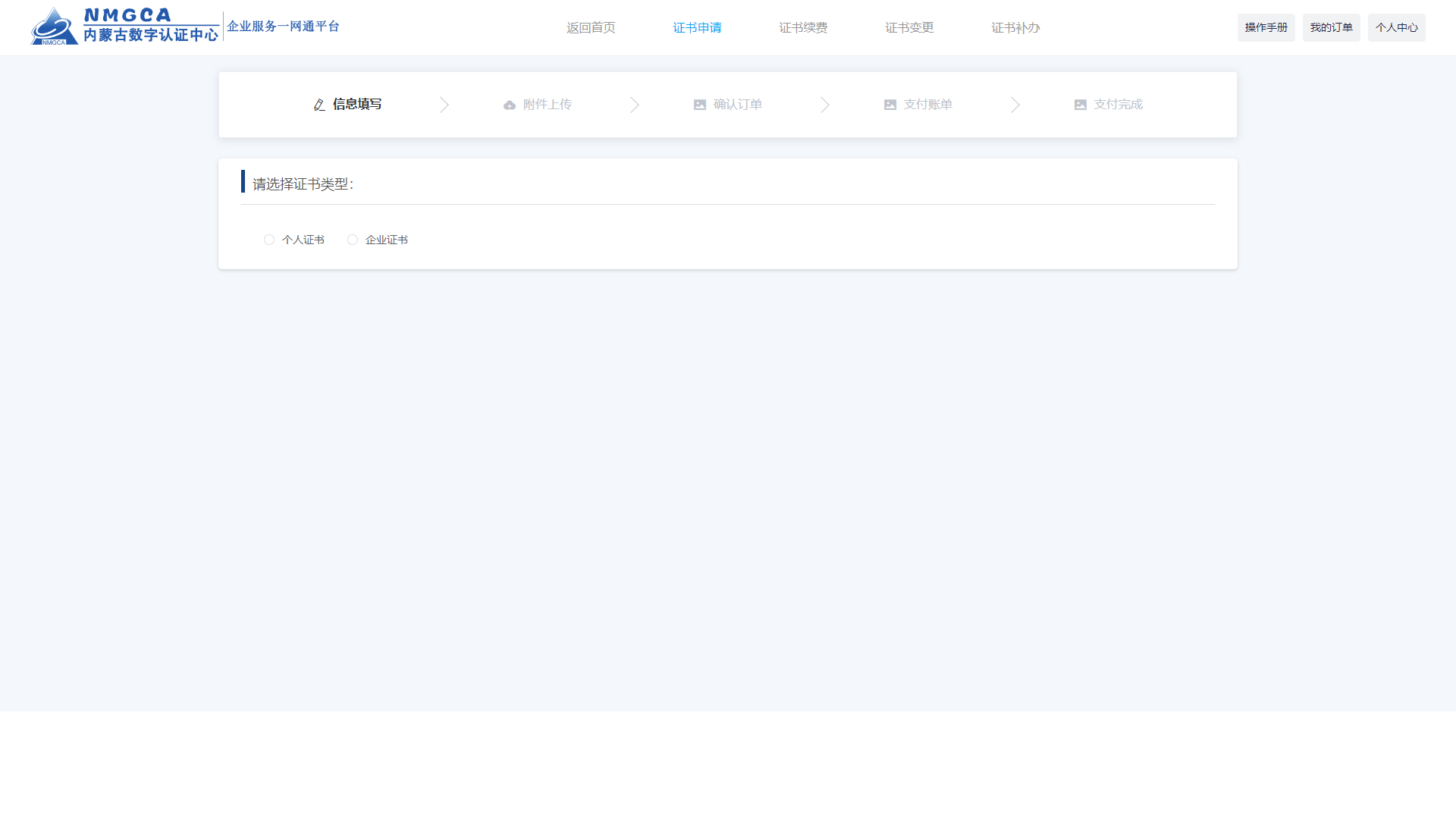Open 我的订单 button

[1332, 27]
